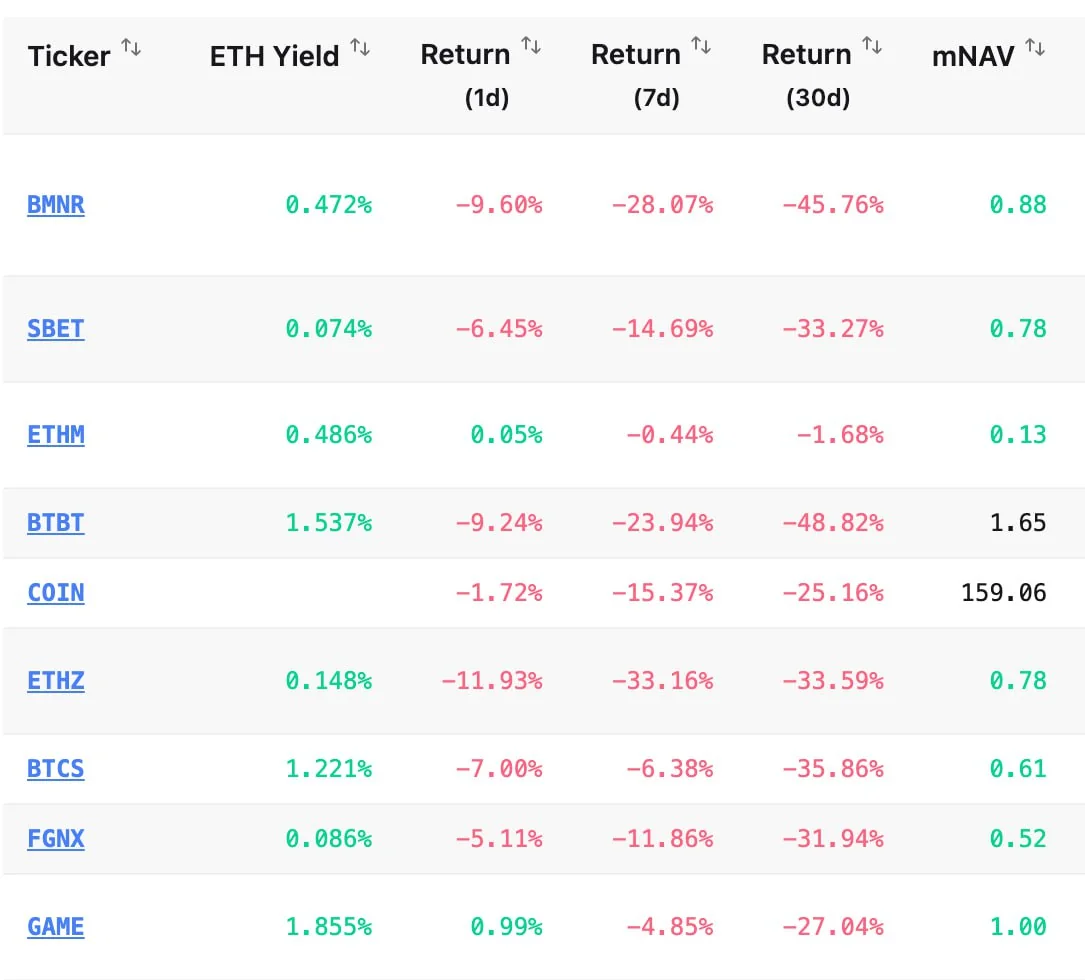Open the BTBT ticker page
Screen dimensions: 1085x980
pyautogui.click(x=56, y=523)
